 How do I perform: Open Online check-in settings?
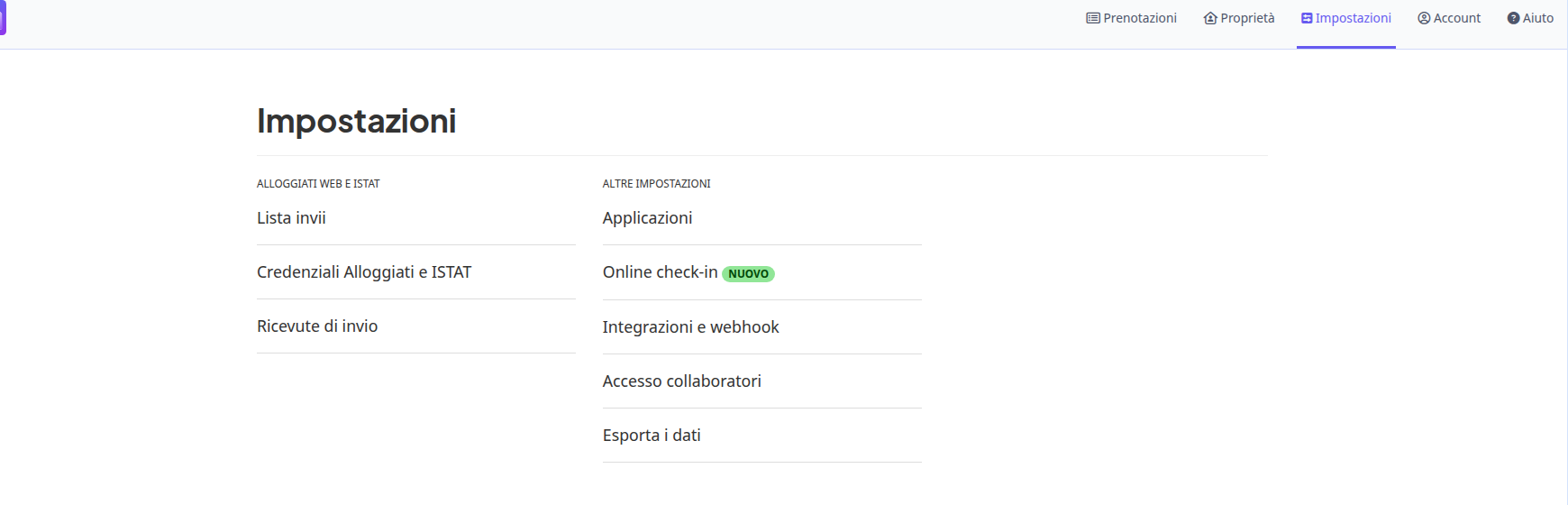[x=661, y=272]
